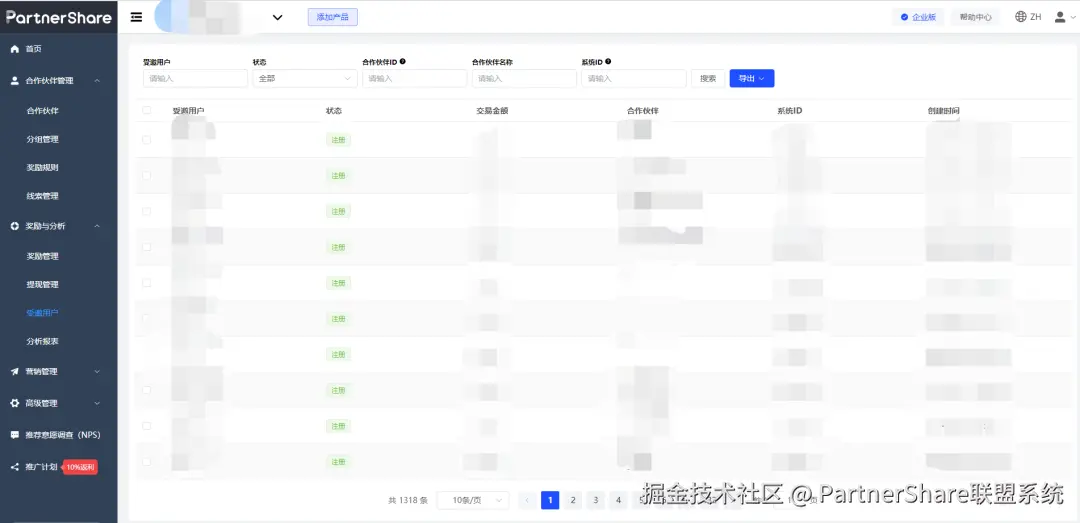Tick the checkbox of the last table row
Image resolution: width=1080 pixels, height=523 pixels.
coord(147,462)
